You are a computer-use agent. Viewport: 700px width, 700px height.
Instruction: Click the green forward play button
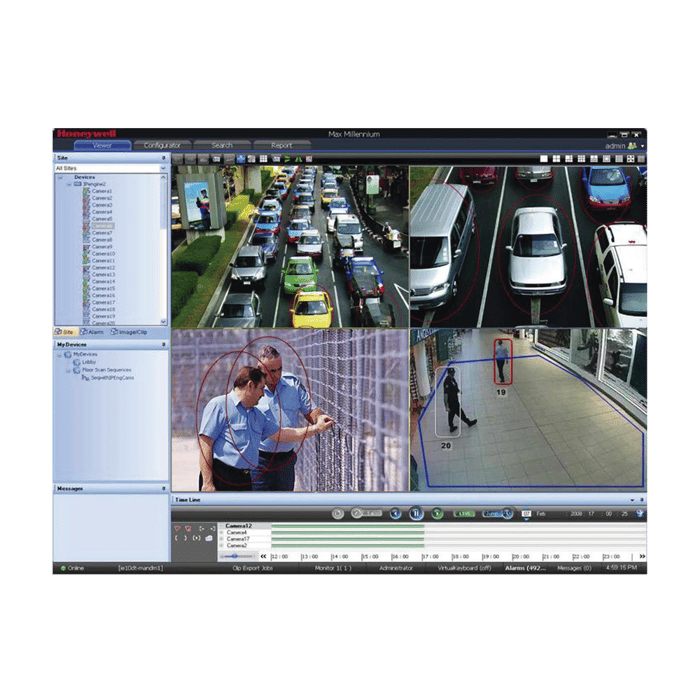(x=437, y=514)
